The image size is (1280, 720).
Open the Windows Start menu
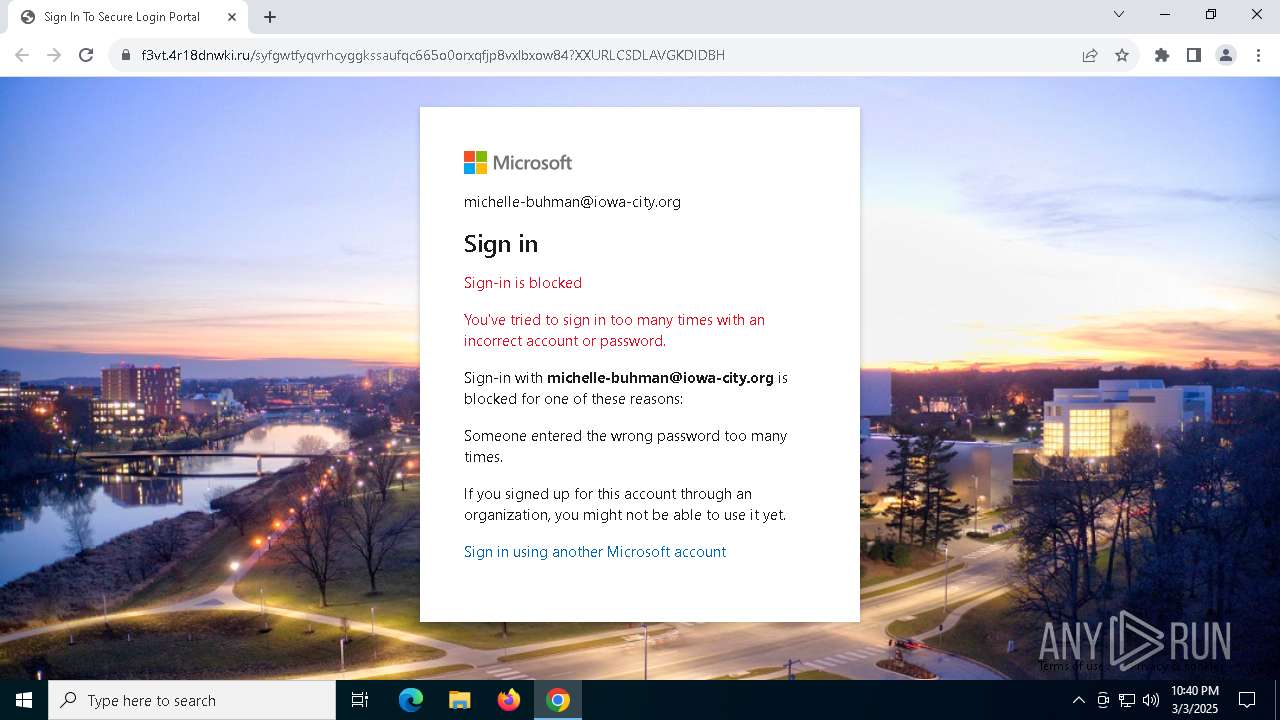pos(24,700)
